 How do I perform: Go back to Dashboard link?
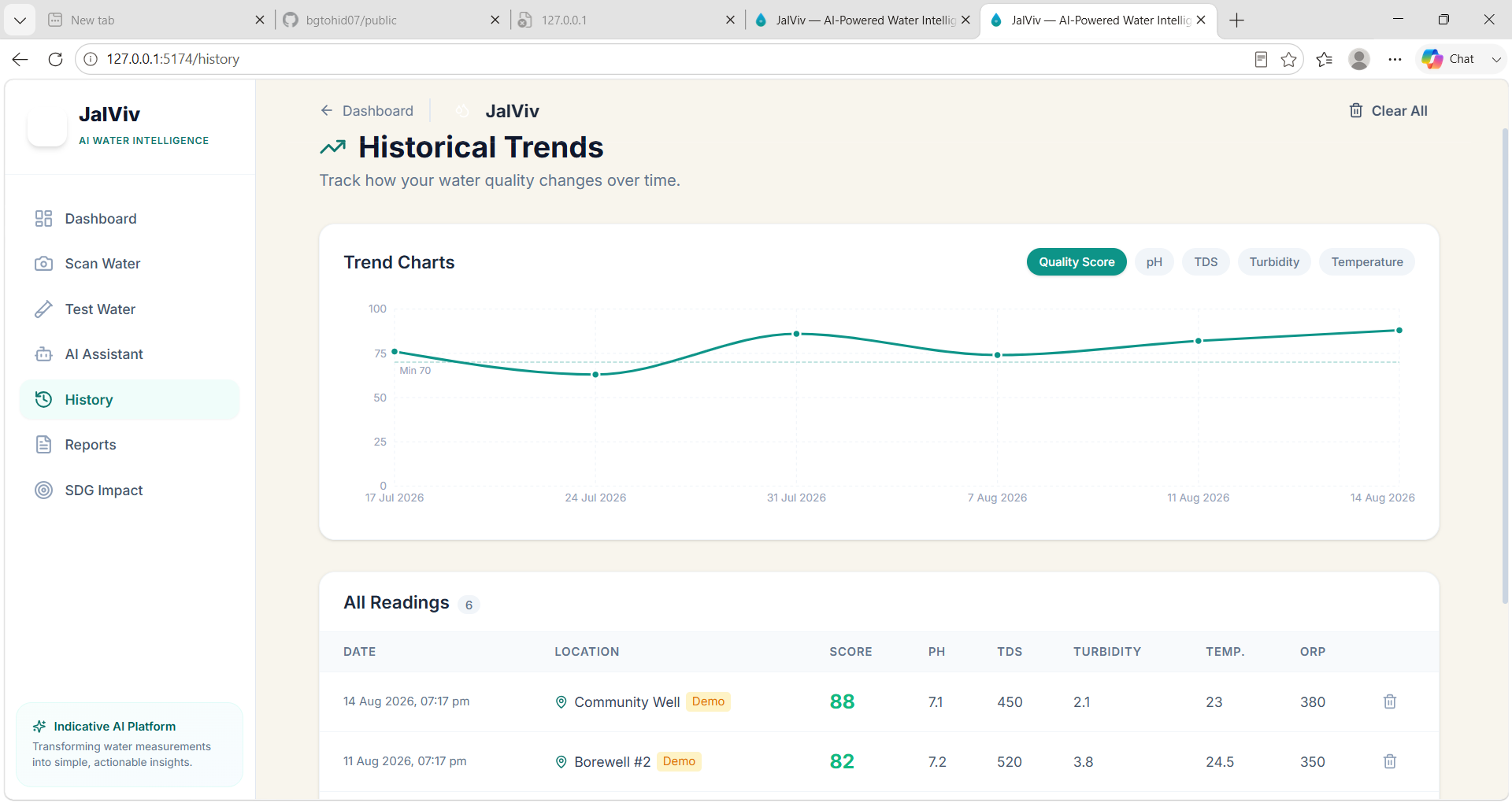coord(367,111)
